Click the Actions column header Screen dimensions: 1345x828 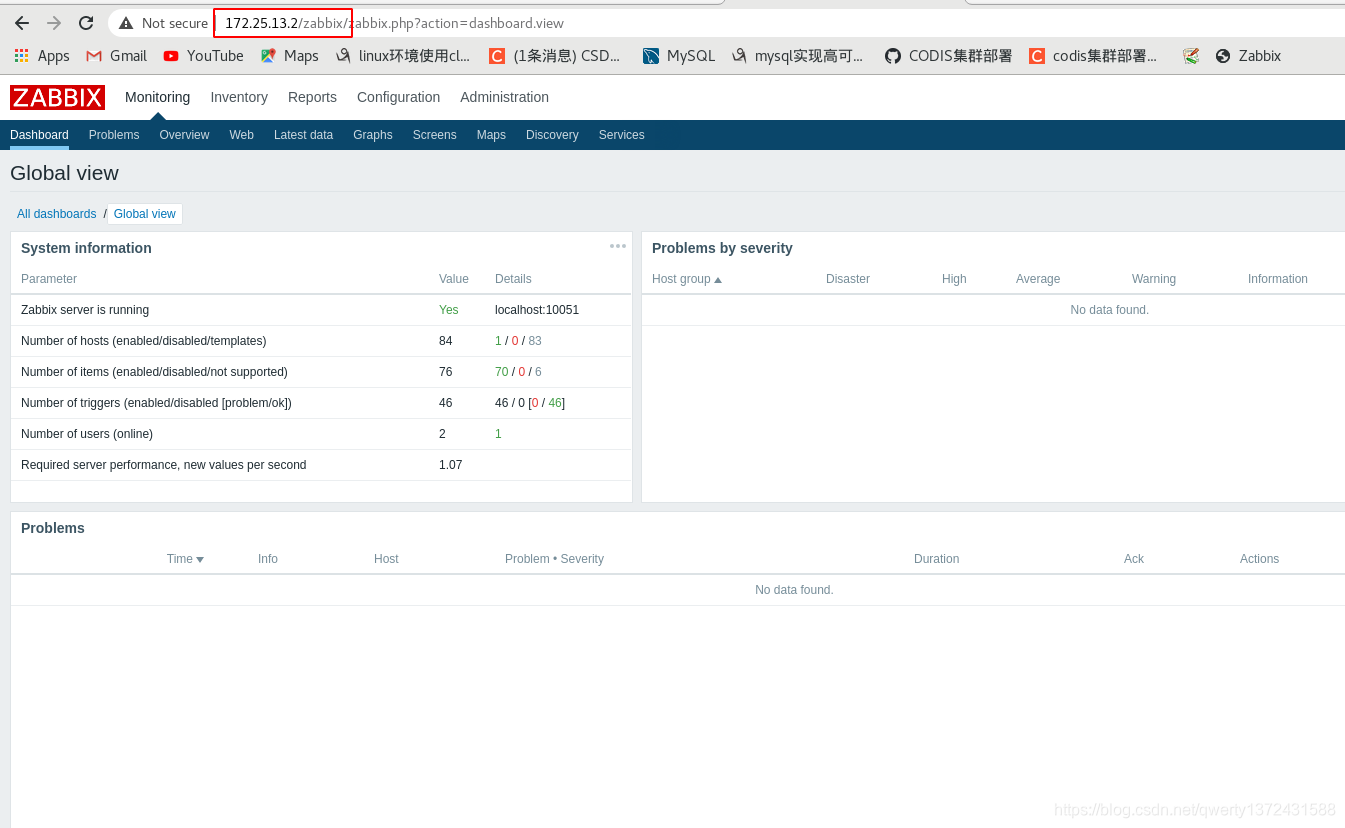point(1259,559)
